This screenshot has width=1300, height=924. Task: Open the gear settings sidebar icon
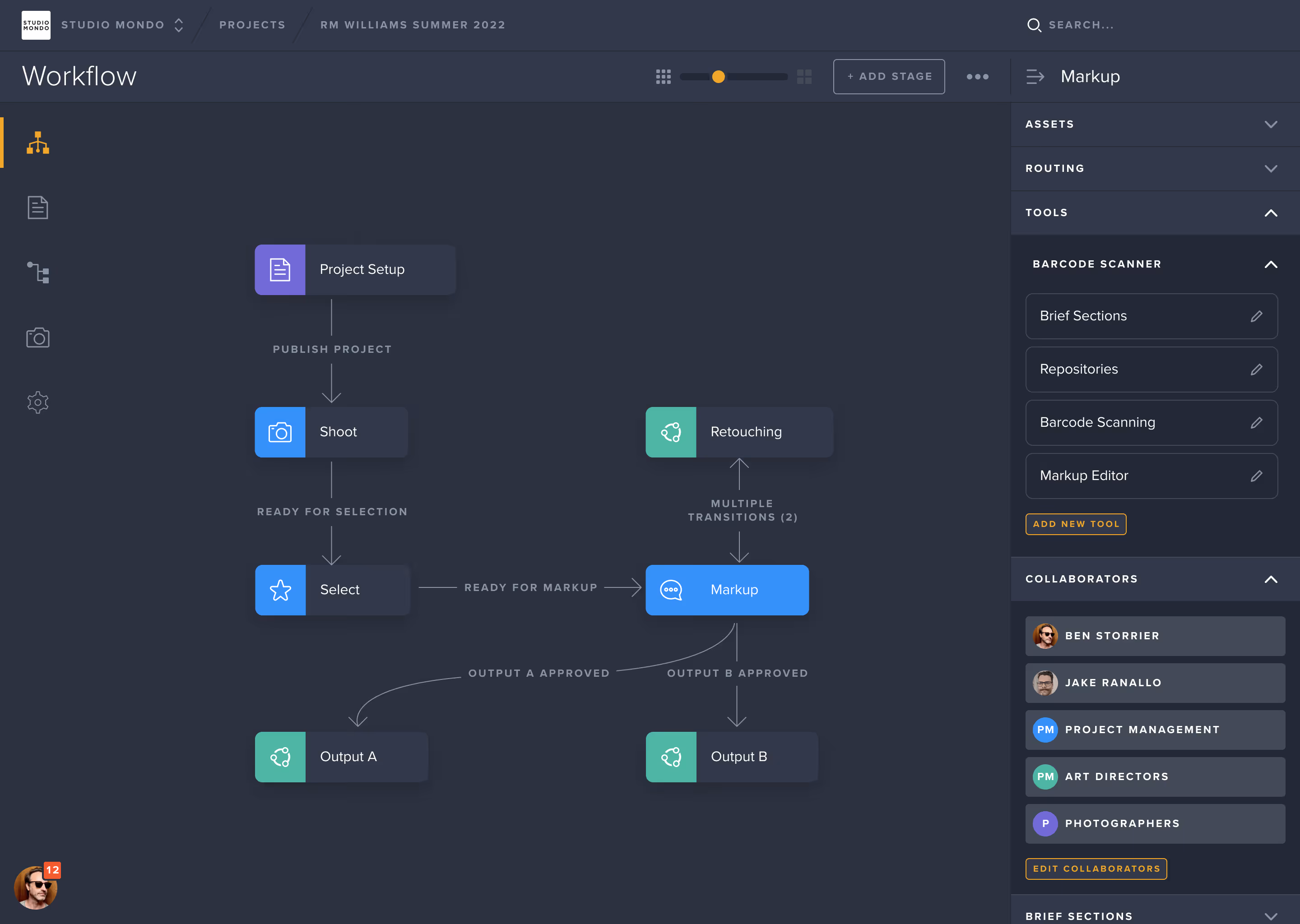point(37,402)
